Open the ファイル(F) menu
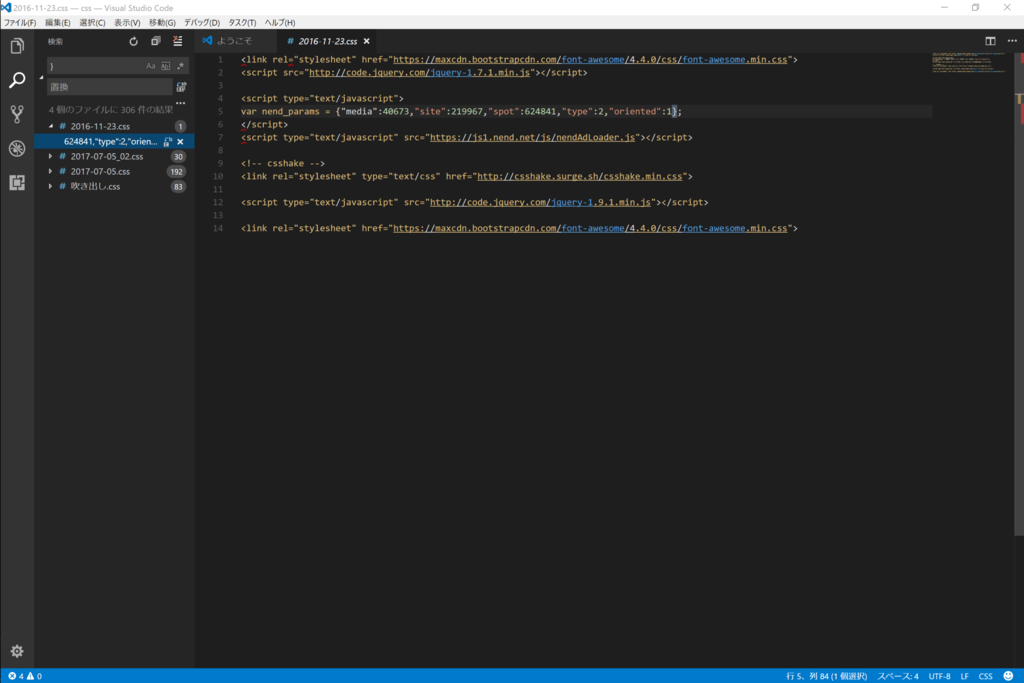The width and height of the screenshot is (1024, 683). [20, 22]
